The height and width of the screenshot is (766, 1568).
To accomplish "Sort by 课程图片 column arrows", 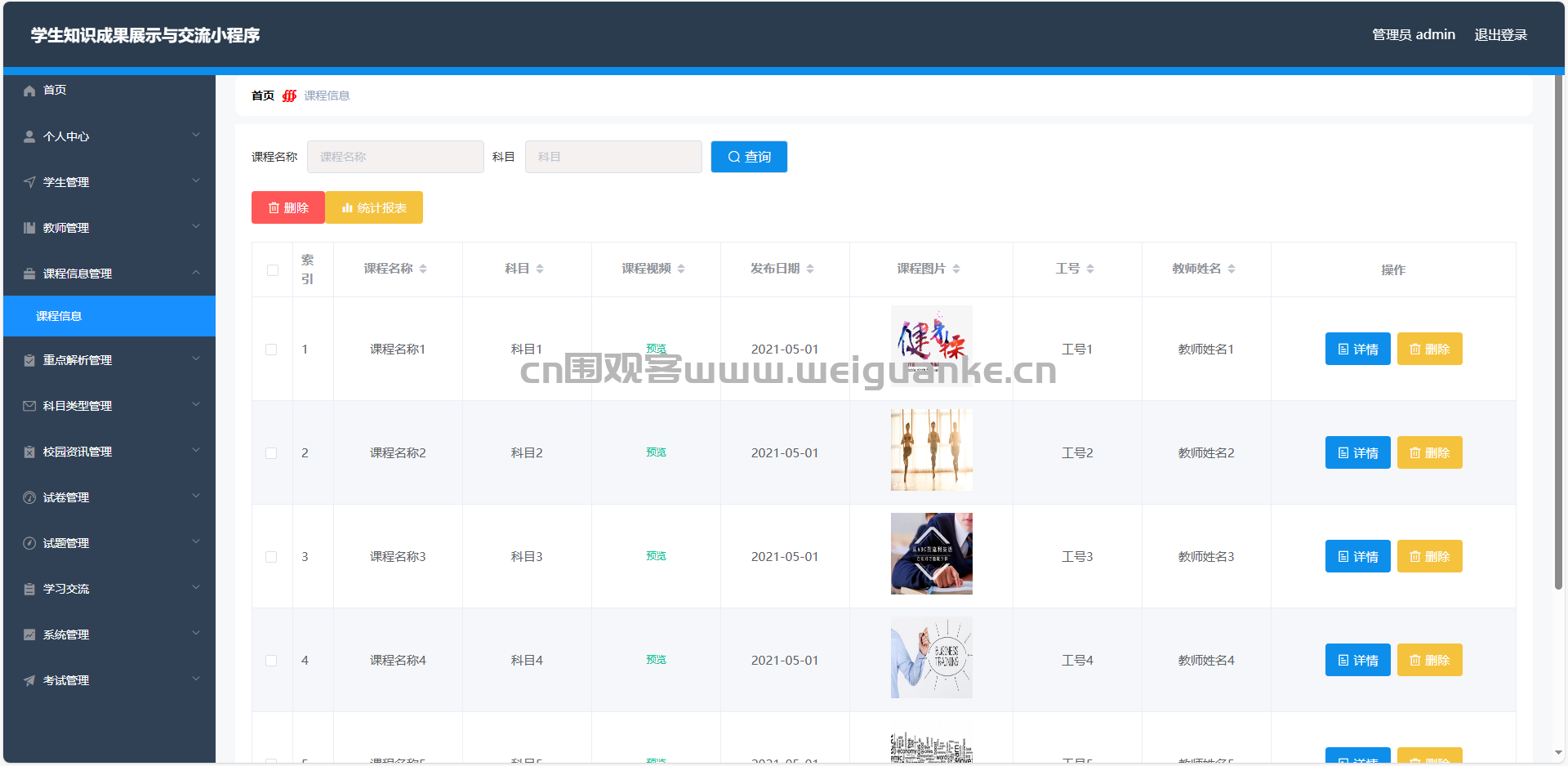I will coord(956,269).
